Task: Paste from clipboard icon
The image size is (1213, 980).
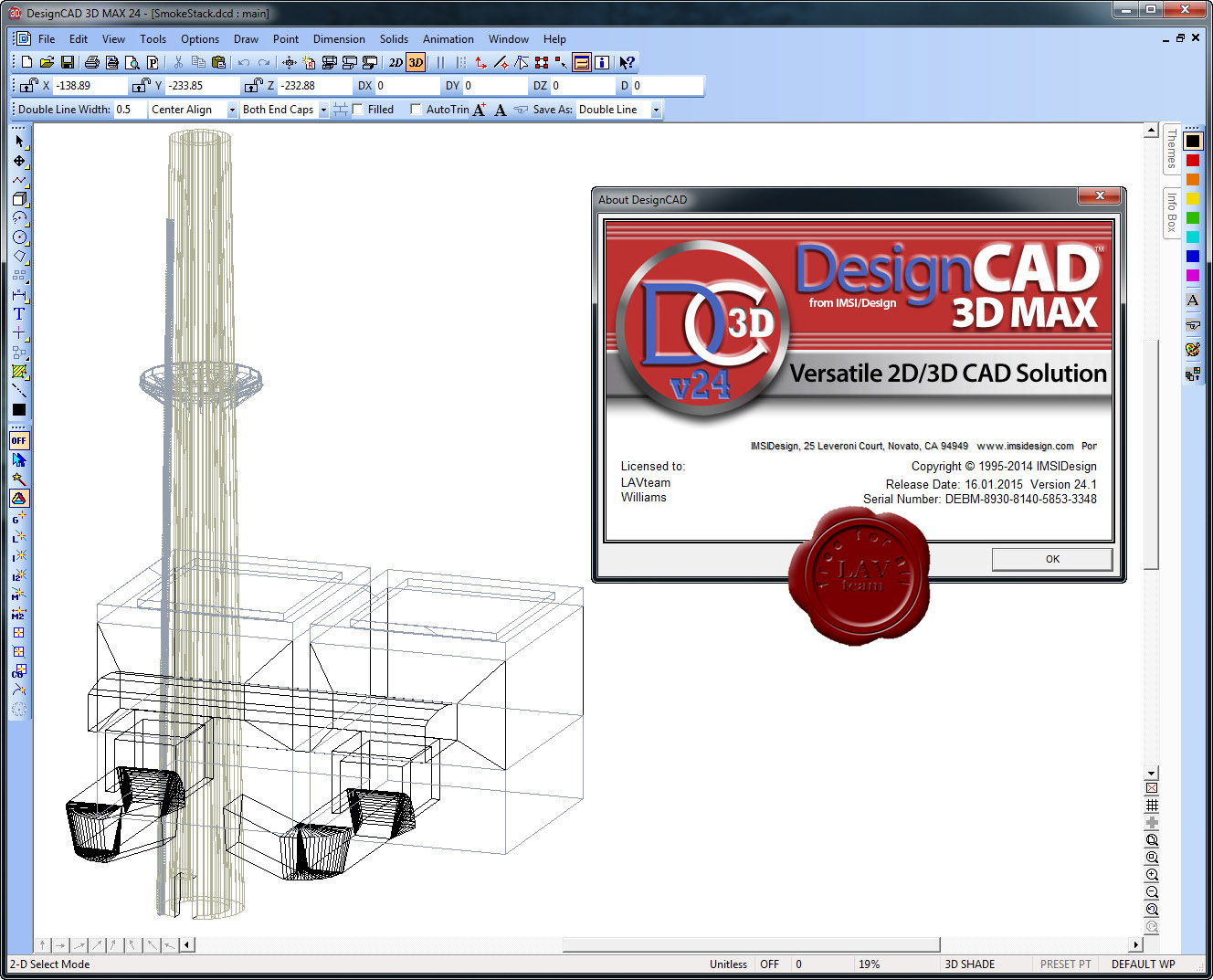Action: (218, 62)
